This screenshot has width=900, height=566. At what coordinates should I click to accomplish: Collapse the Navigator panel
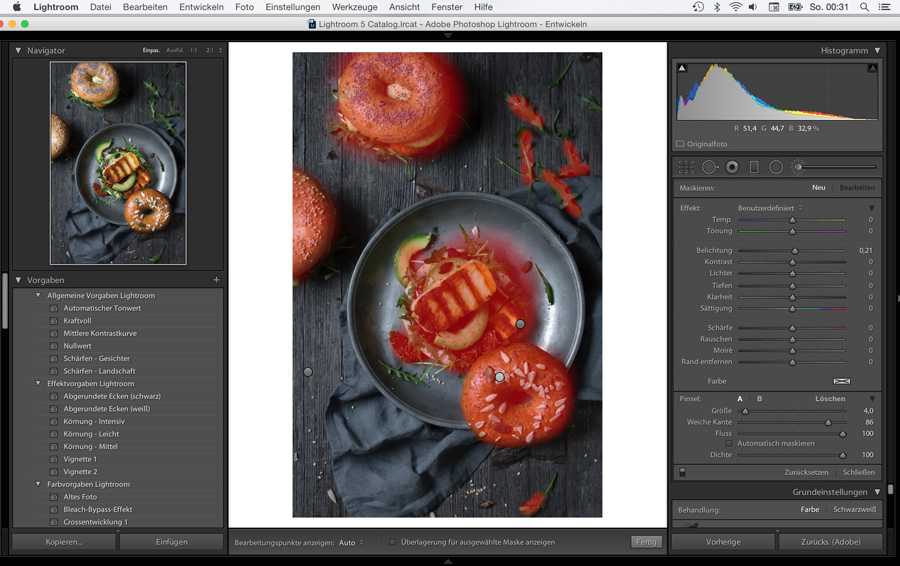click(18, 50)
